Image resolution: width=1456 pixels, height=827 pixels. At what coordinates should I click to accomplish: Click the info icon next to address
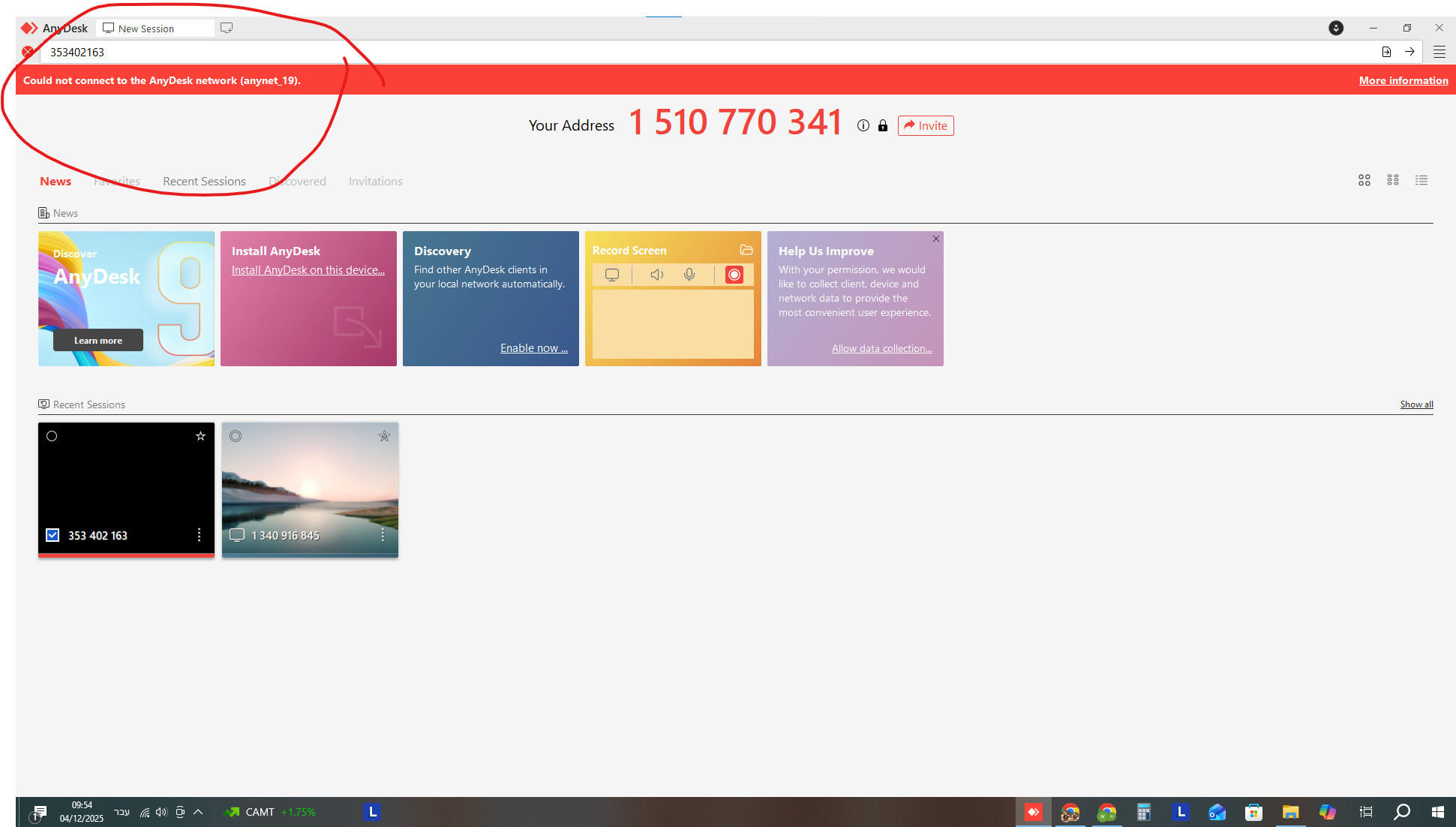coord(863,125)
